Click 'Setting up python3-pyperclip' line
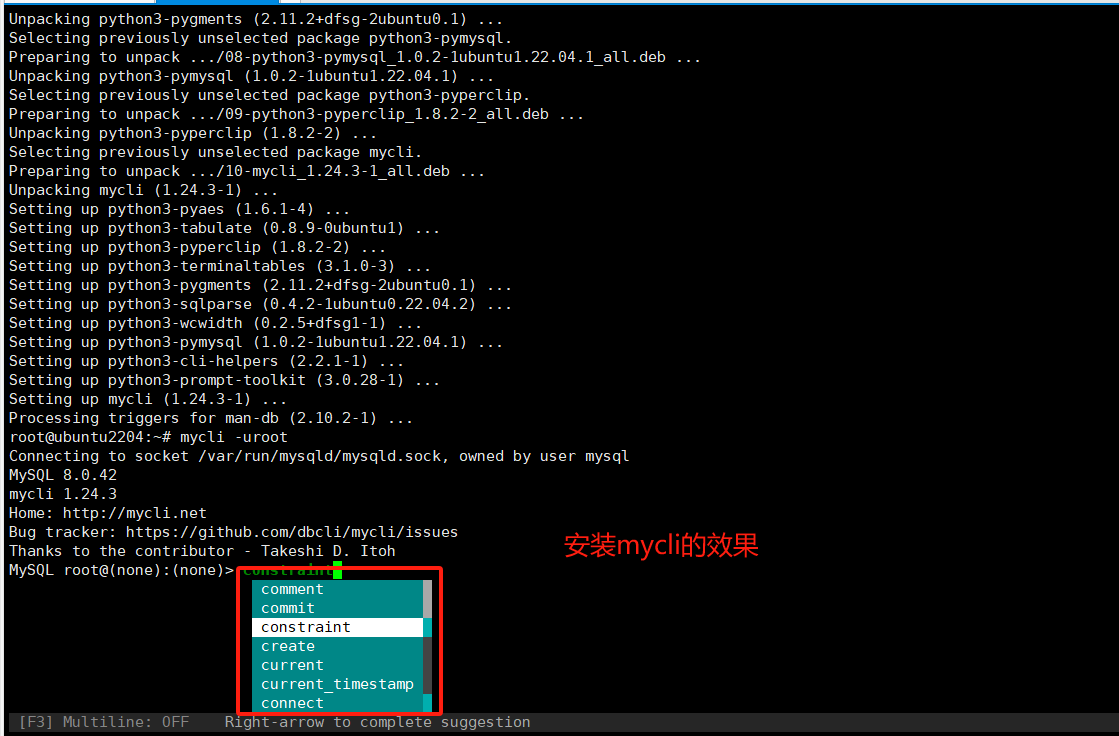Screen dimensions: 1119x736 [197, 247]
